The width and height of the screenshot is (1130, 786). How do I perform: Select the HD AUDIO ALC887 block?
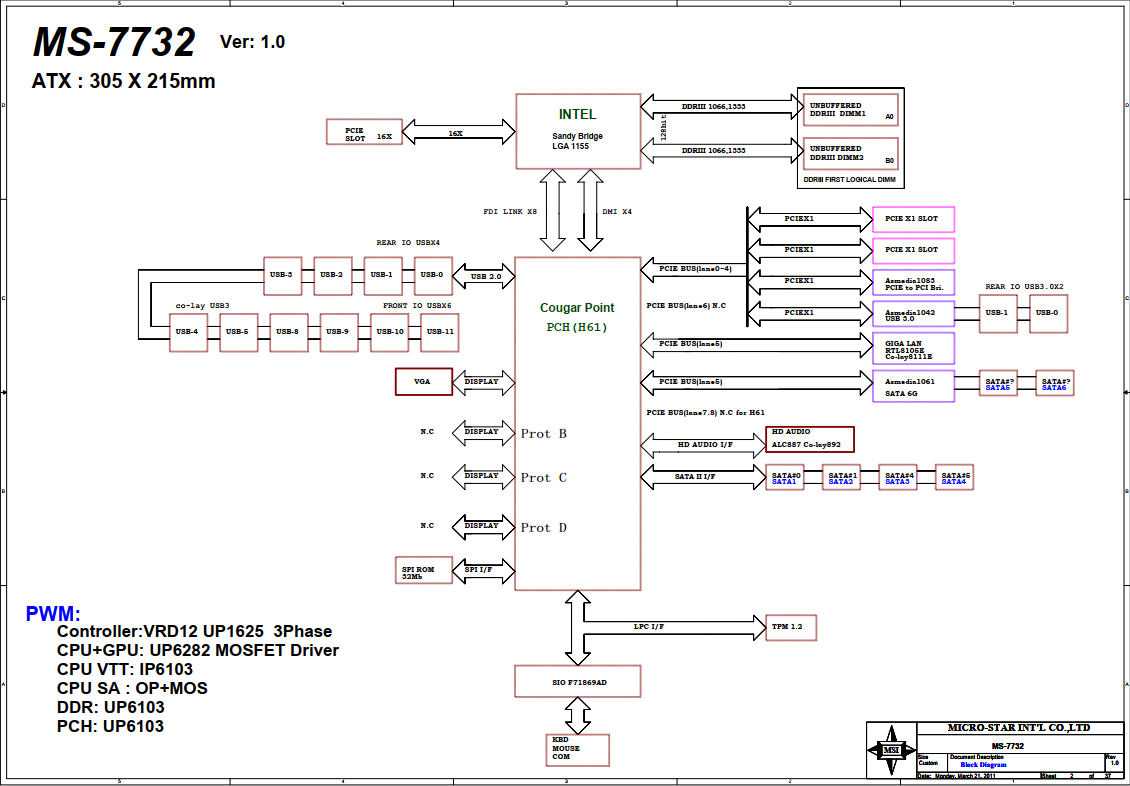point(810,439)
